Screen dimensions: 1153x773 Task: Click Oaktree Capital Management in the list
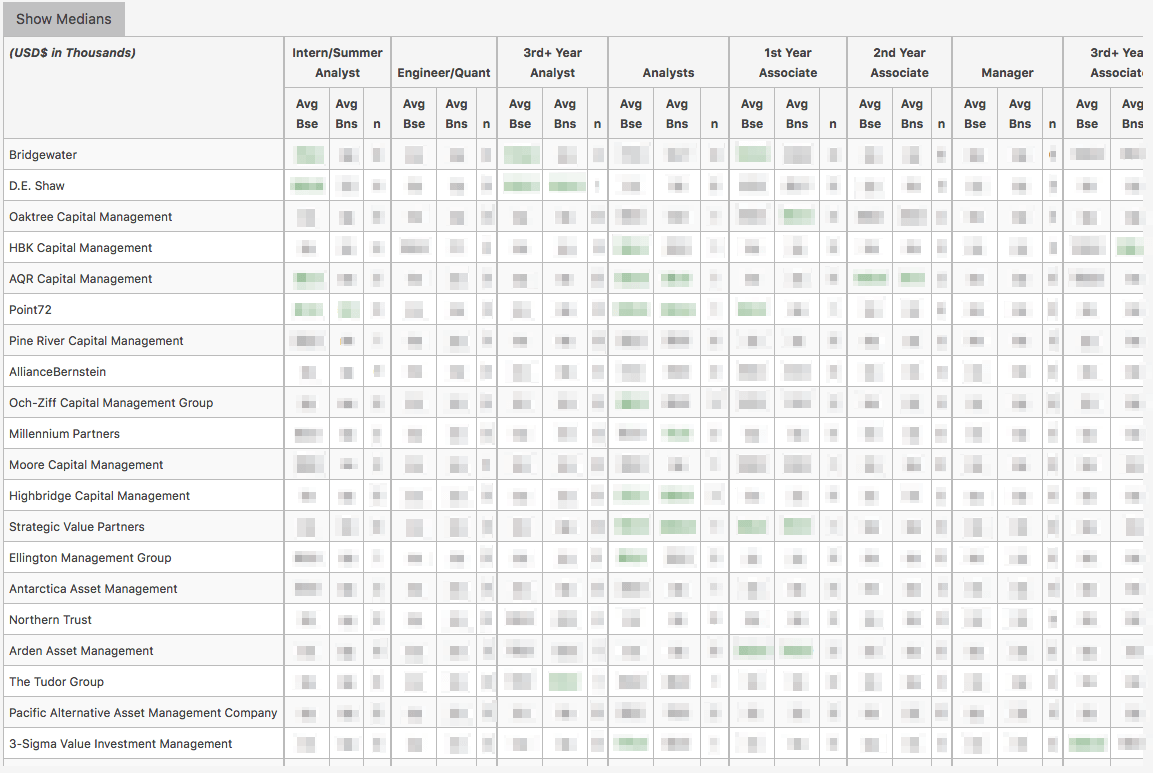point(91,217)
